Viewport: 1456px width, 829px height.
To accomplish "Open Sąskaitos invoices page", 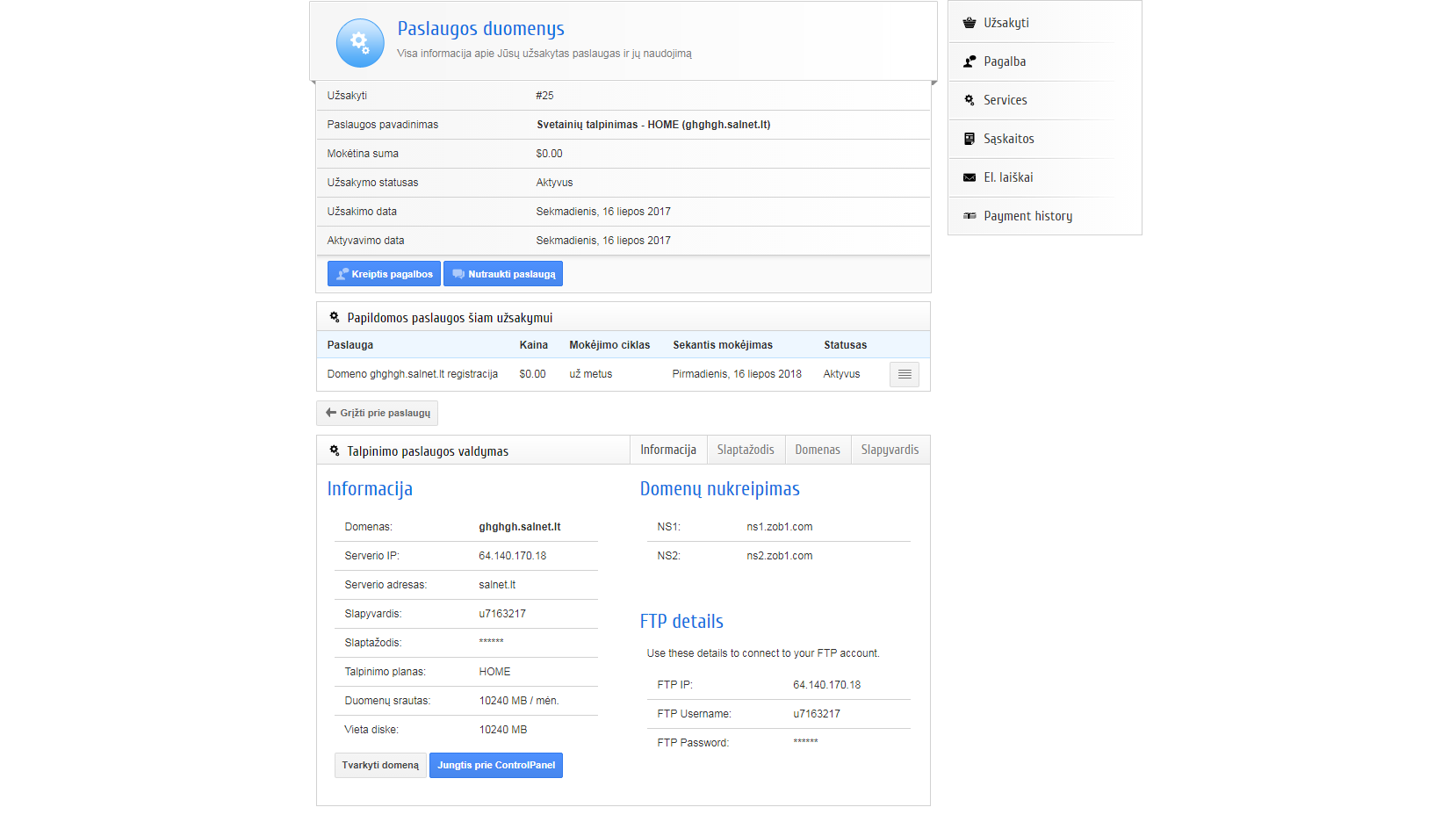I will click(1009, 139).
